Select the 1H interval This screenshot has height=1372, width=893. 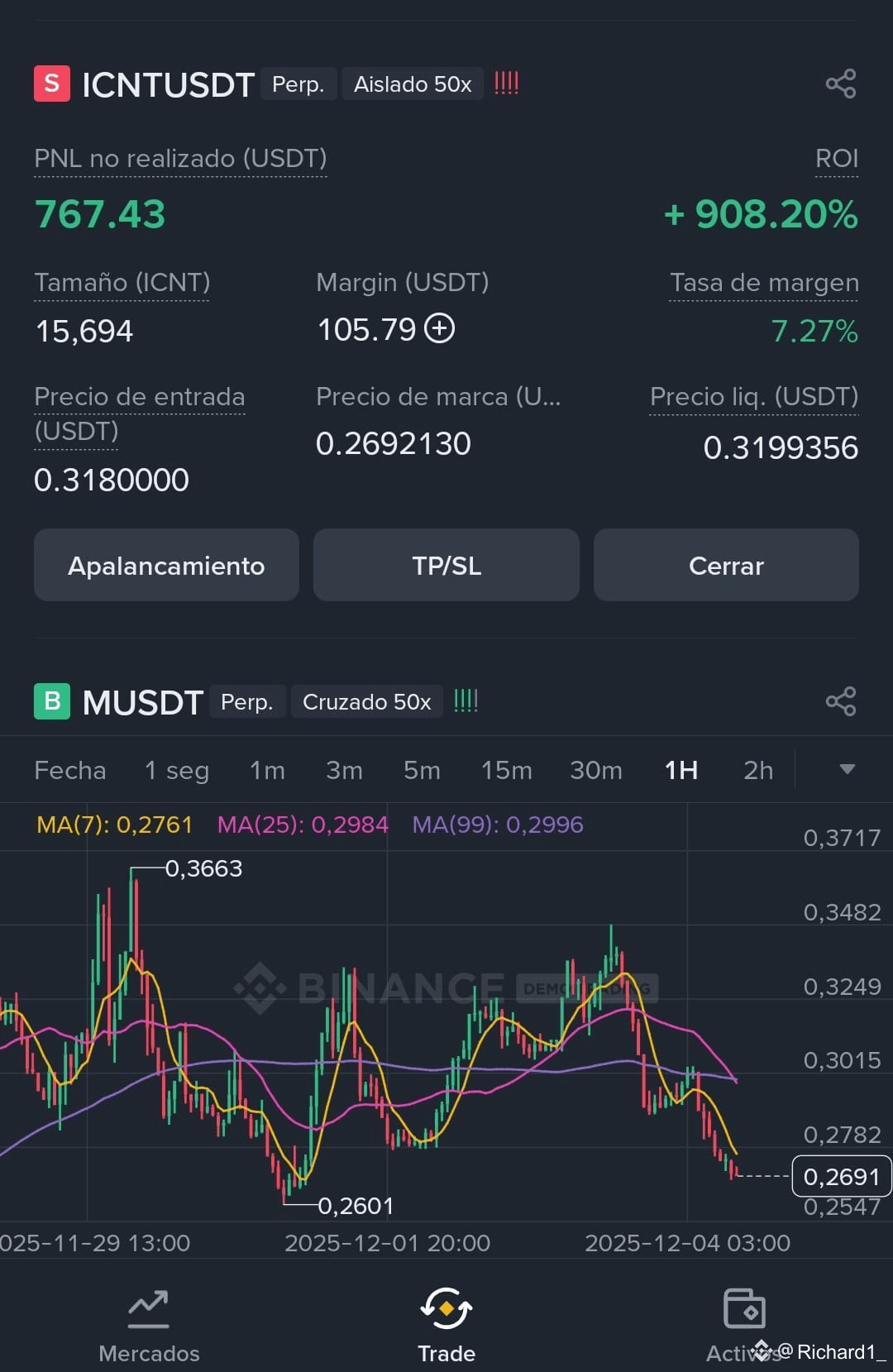pyautogui.click(x=681, y=770)
